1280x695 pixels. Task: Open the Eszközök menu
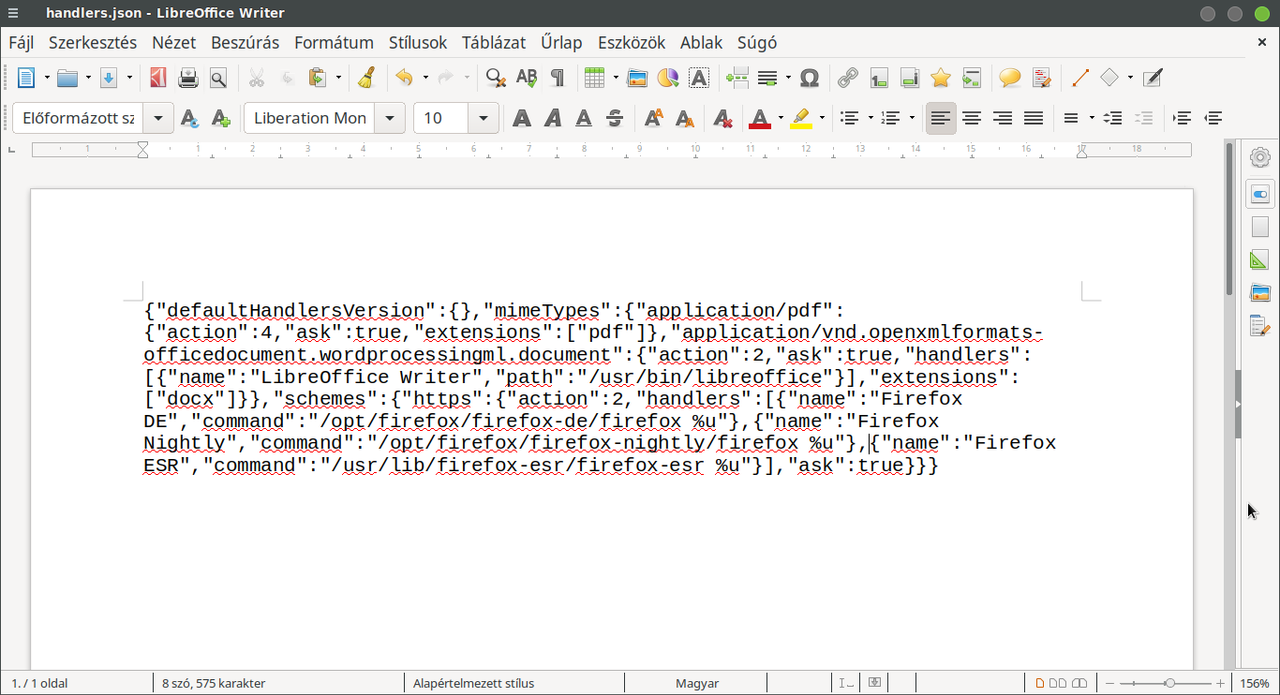(x=631, y=42)
